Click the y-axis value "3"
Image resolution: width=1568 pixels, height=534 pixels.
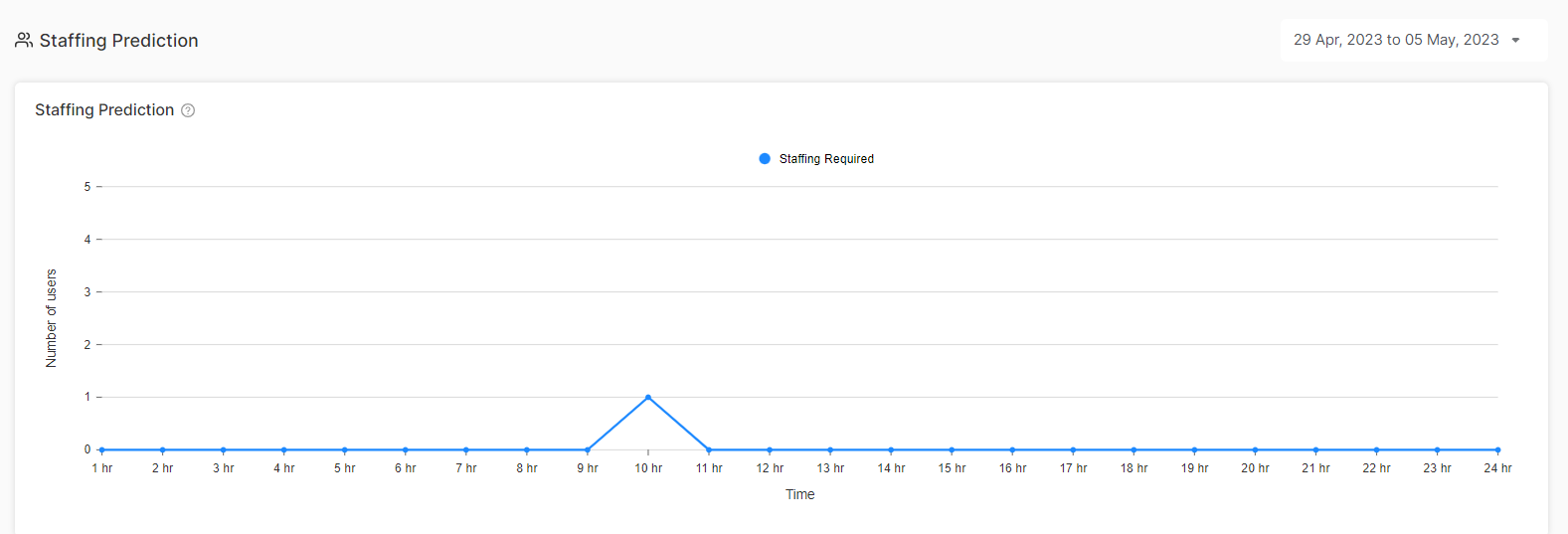tap(87, 292)
